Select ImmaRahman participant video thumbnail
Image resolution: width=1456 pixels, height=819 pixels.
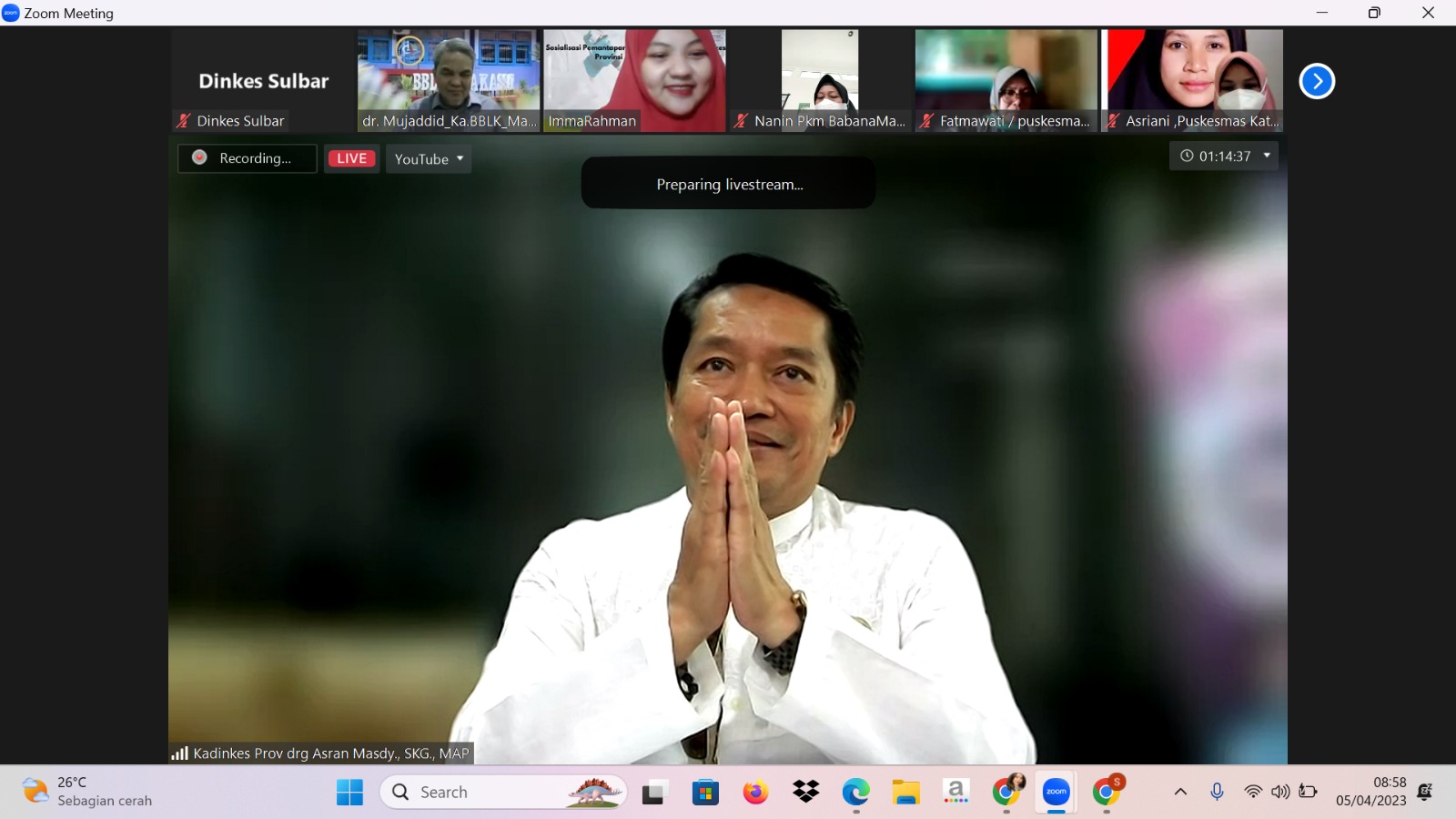point(634,80)
